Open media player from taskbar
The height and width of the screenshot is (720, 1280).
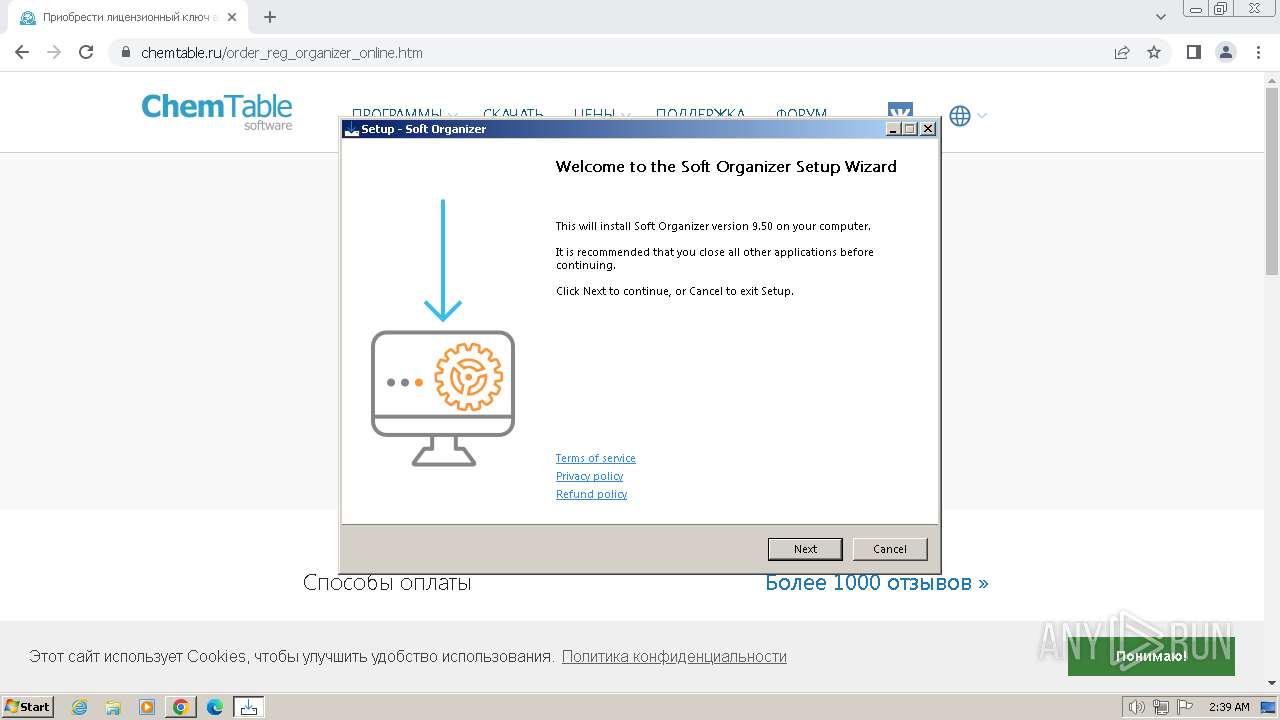[147, 707]
